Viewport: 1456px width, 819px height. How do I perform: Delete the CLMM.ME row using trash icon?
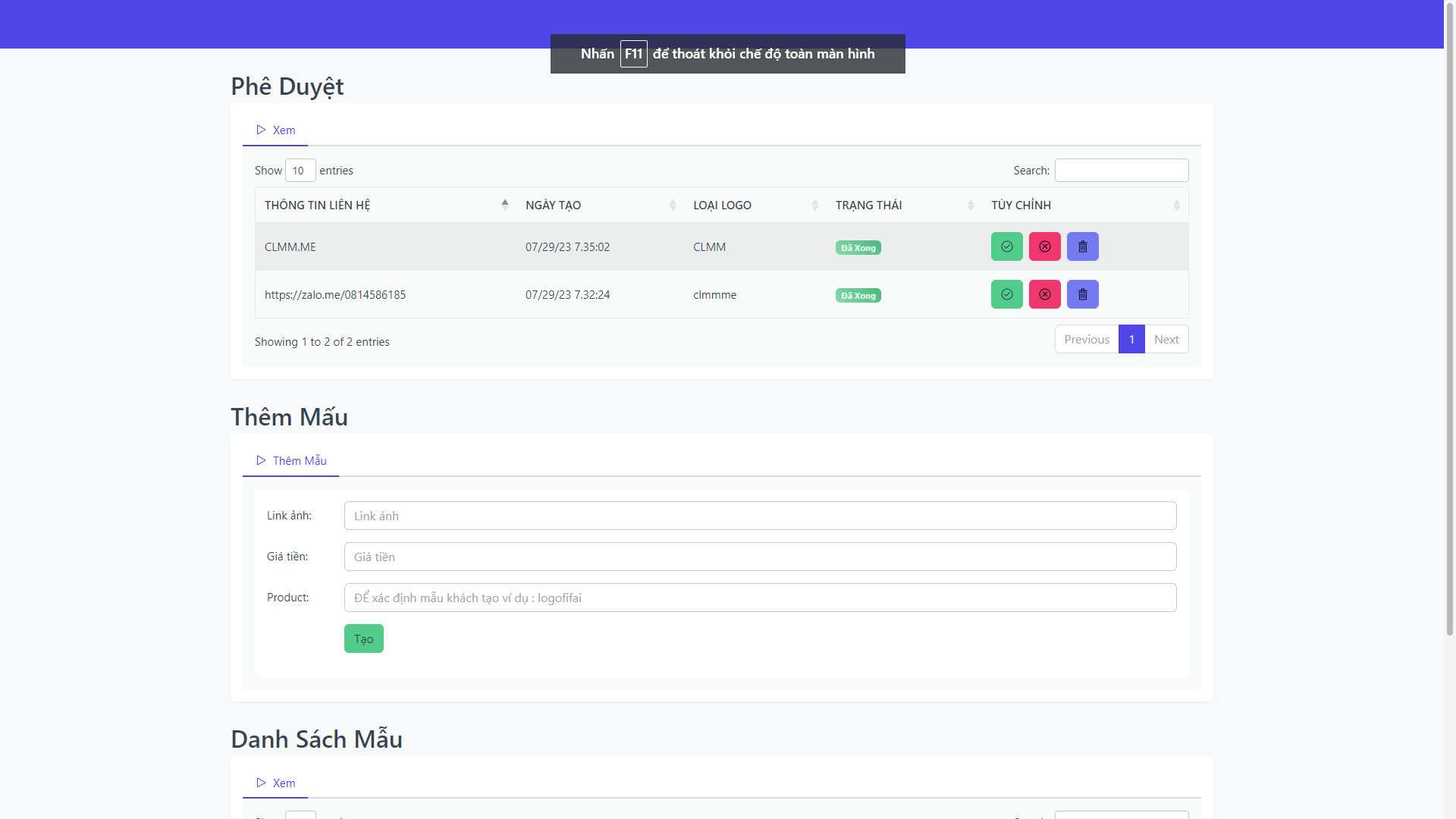point(1082,246)
